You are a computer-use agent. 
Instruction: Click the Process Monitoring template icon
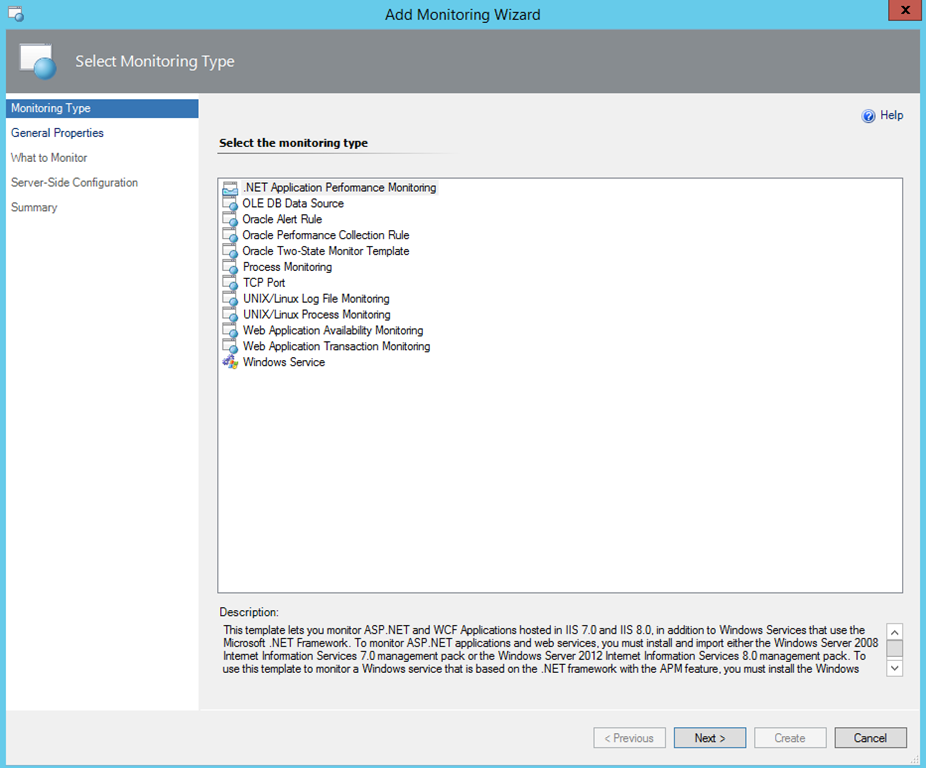click(230, 268)
